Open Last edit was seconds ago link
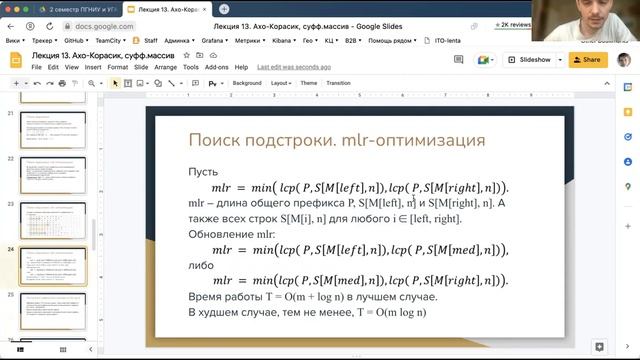Viewport: 640px width, 360px height. pyautogui.click(x=294, y=67)
